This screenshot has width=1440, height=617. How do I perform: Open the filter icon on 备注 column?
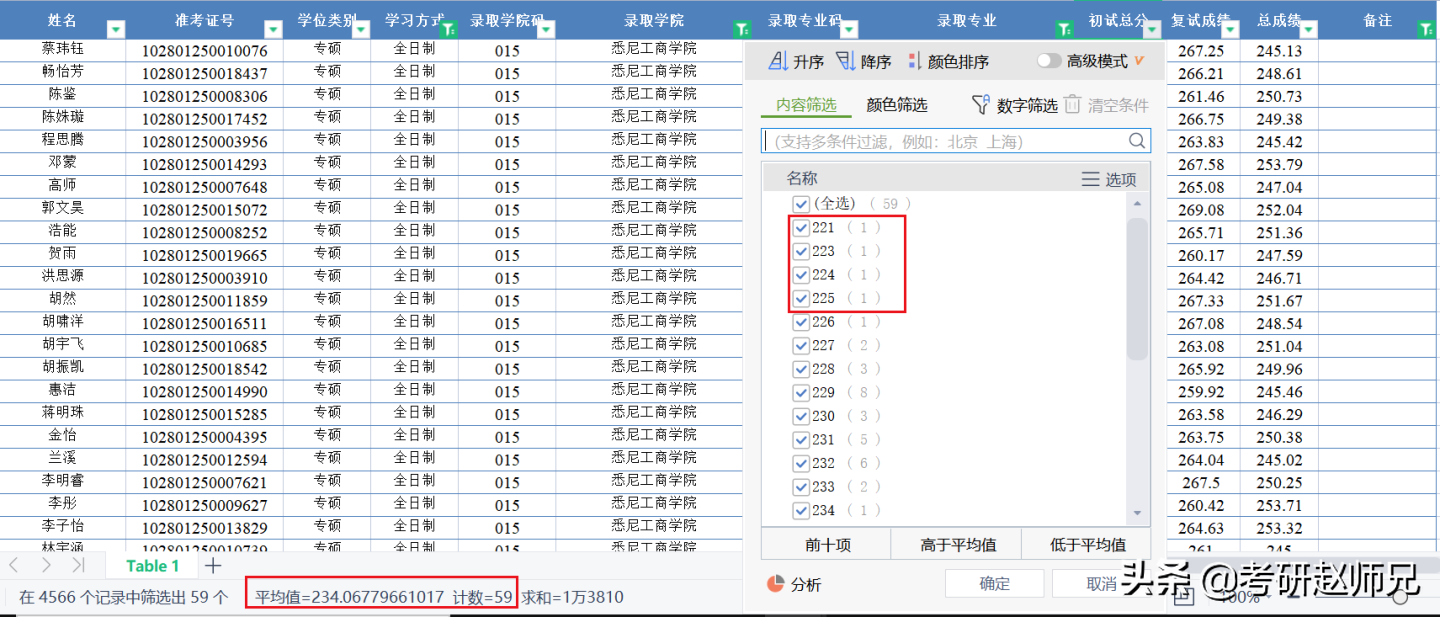(x=1427, y=29)
